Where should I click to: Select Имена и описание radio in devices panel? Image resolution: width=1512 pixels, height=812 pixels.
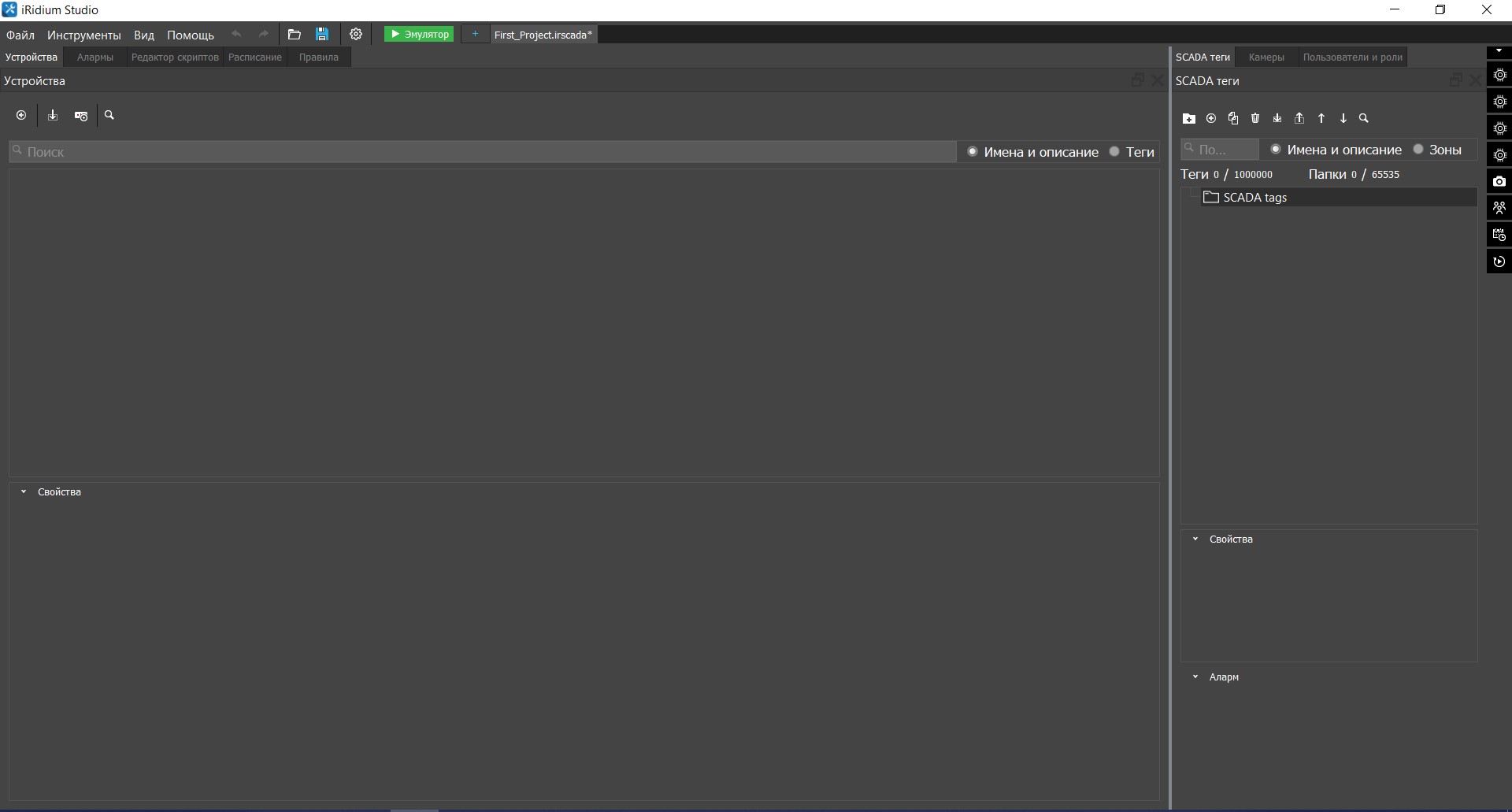[x=973, y=152]
